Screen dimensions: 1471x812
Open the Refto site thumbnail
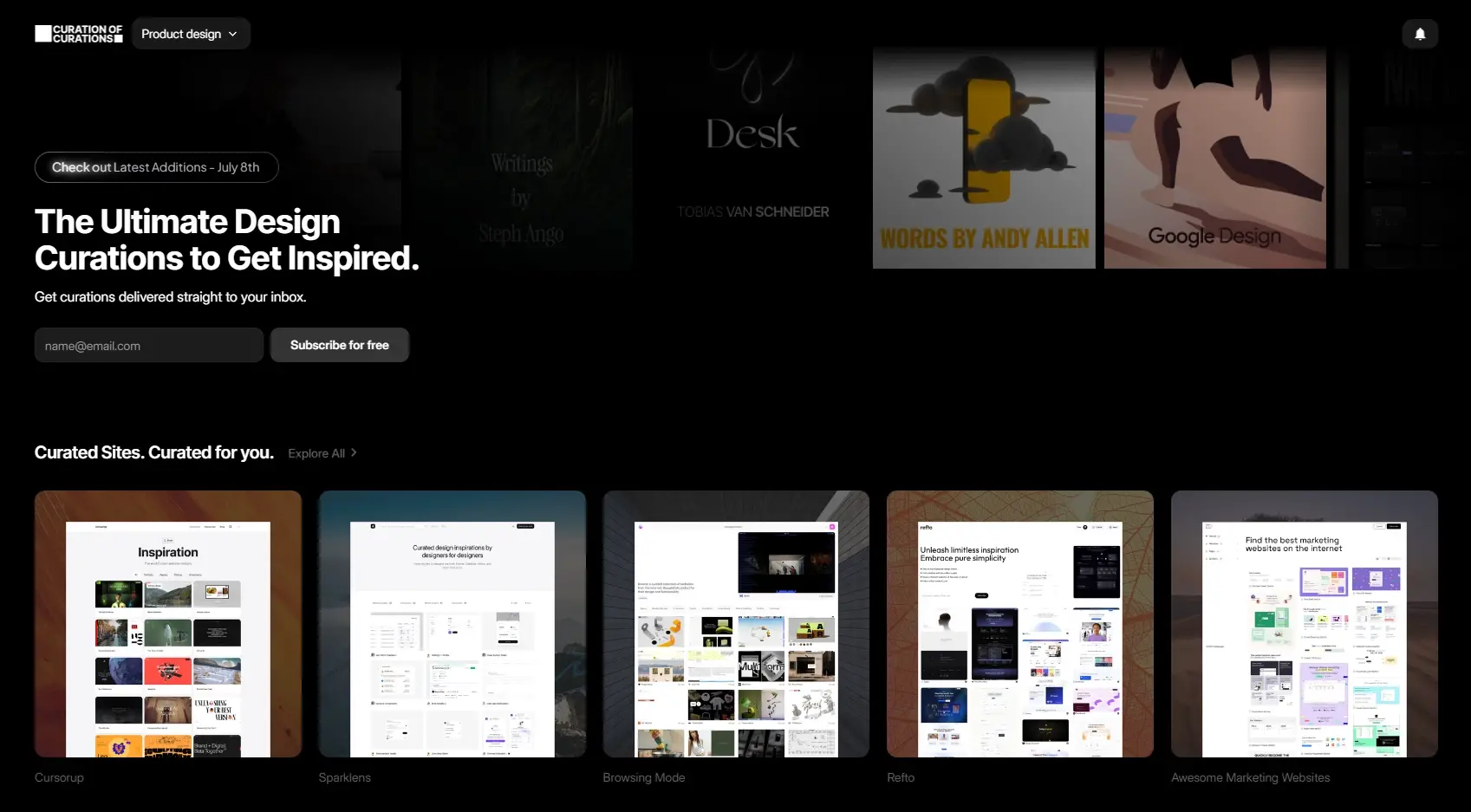pyautogui.click(x=1020, y=624)
